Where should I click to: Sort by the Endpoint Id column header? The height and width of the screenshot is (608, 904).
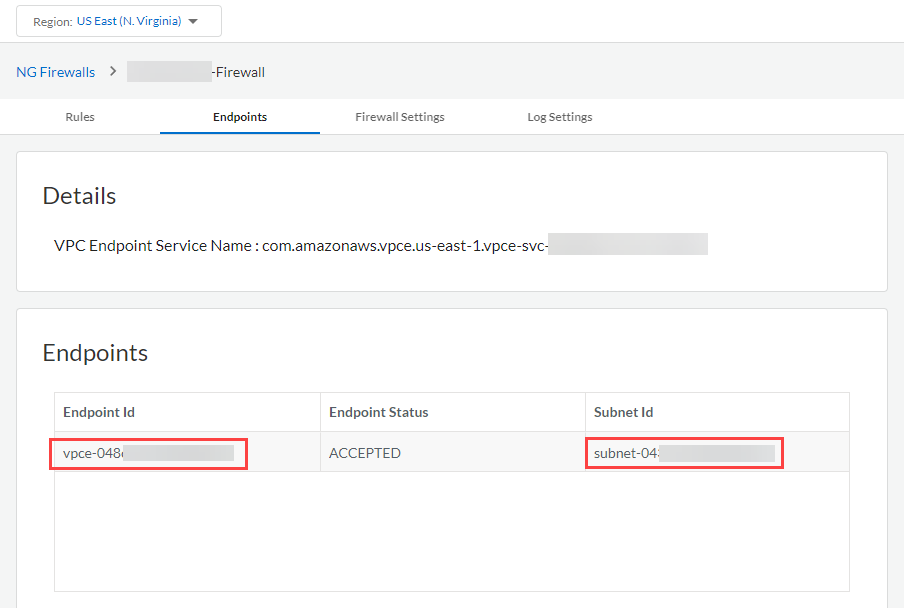[99, 412]
